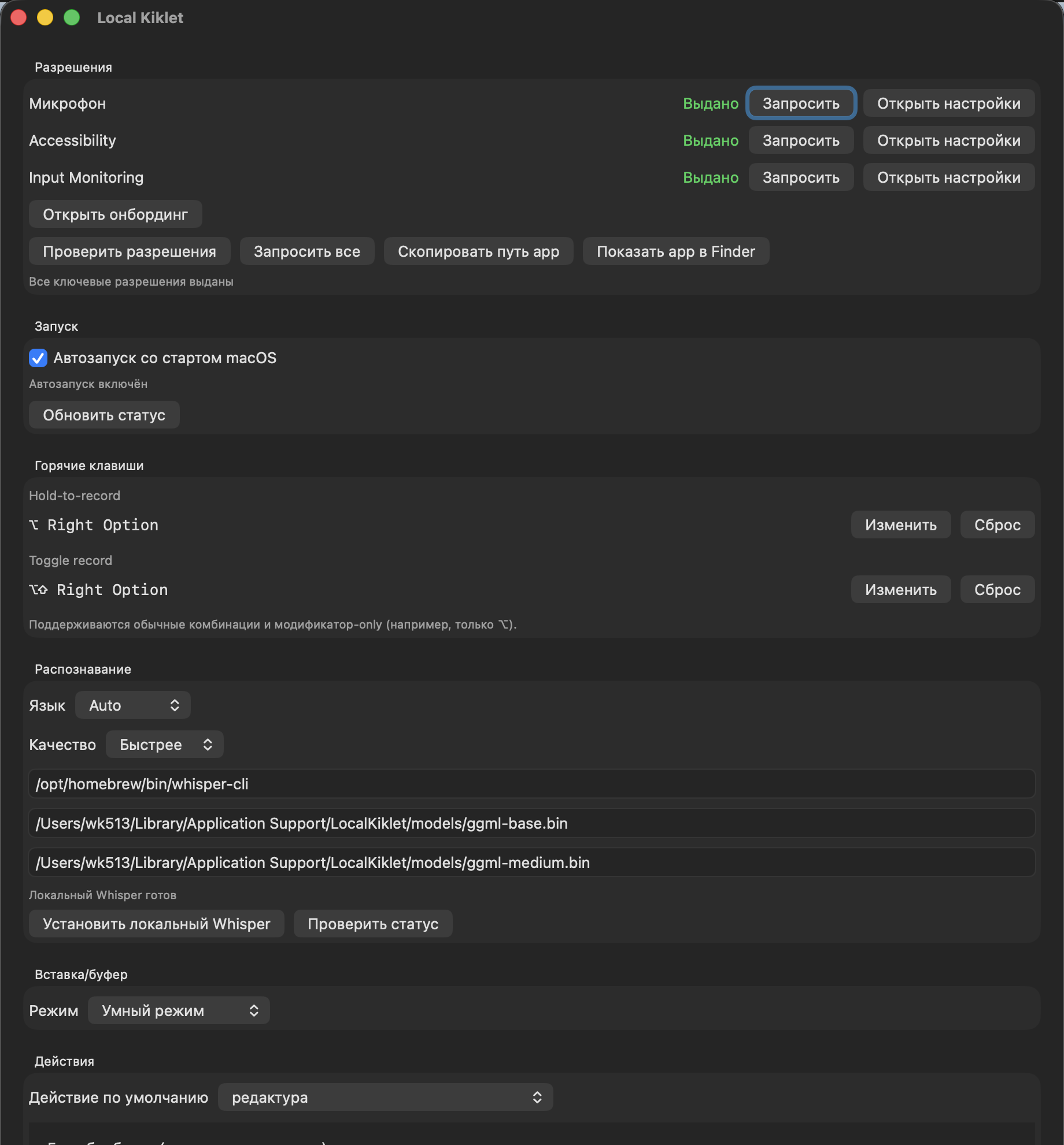Открыть настройки для Accessibility
The image size is (1064, 1145).
pyautogui.click(x=948, y=140)
